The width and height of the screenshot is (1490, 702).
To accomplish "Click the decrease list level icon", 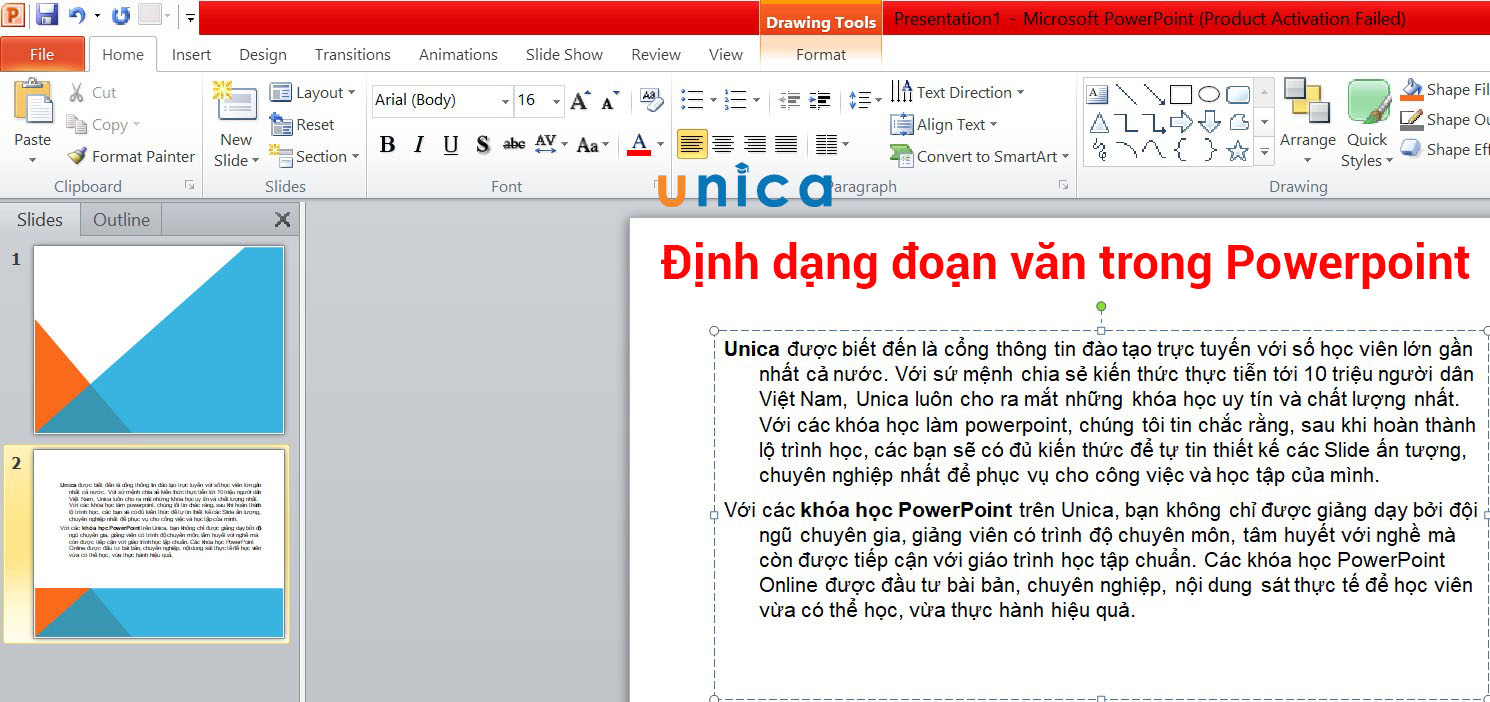I will [x=789, y=100].
